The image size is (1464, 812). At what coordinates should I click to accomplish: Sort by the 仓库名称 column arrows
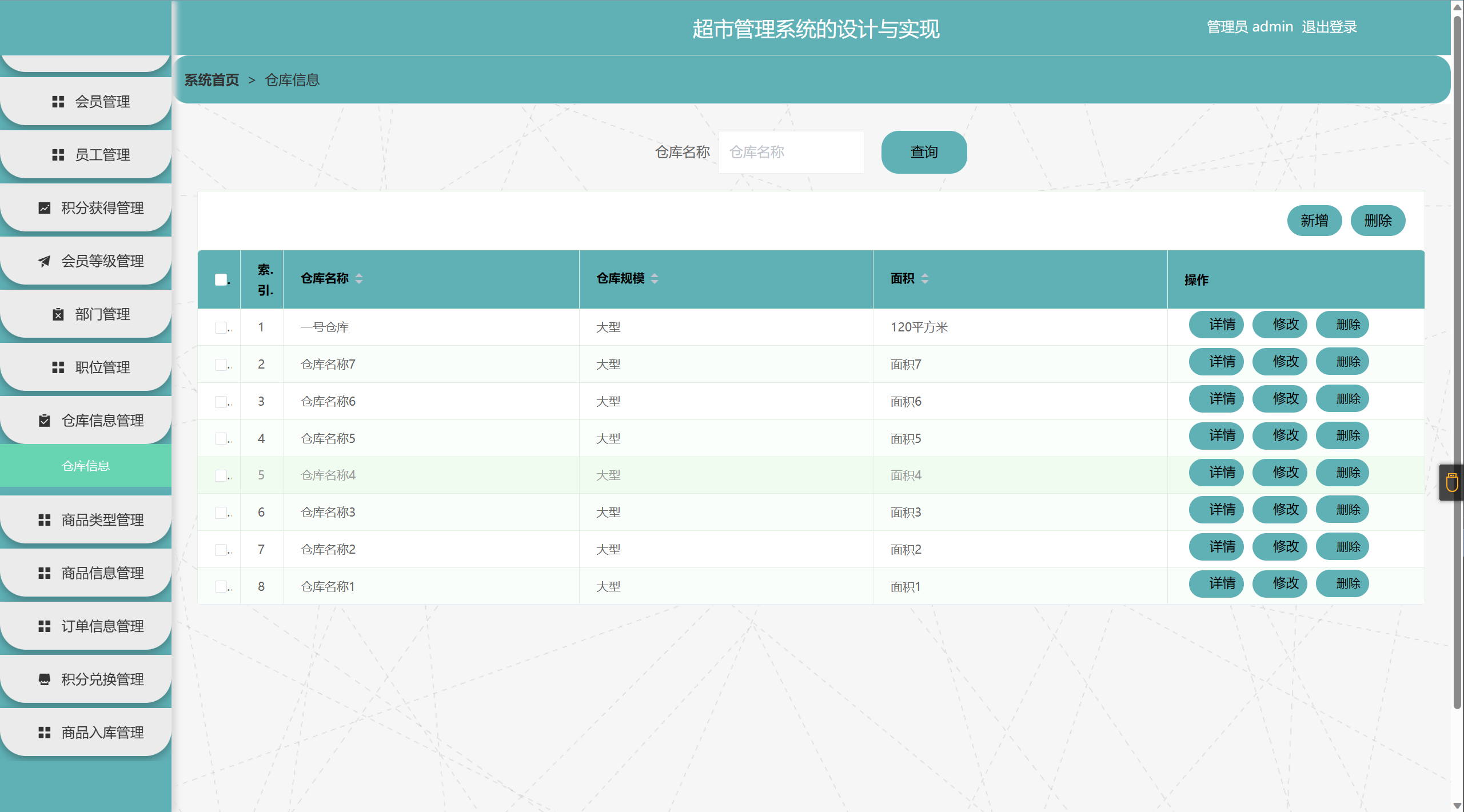click(x=359, y=278)
